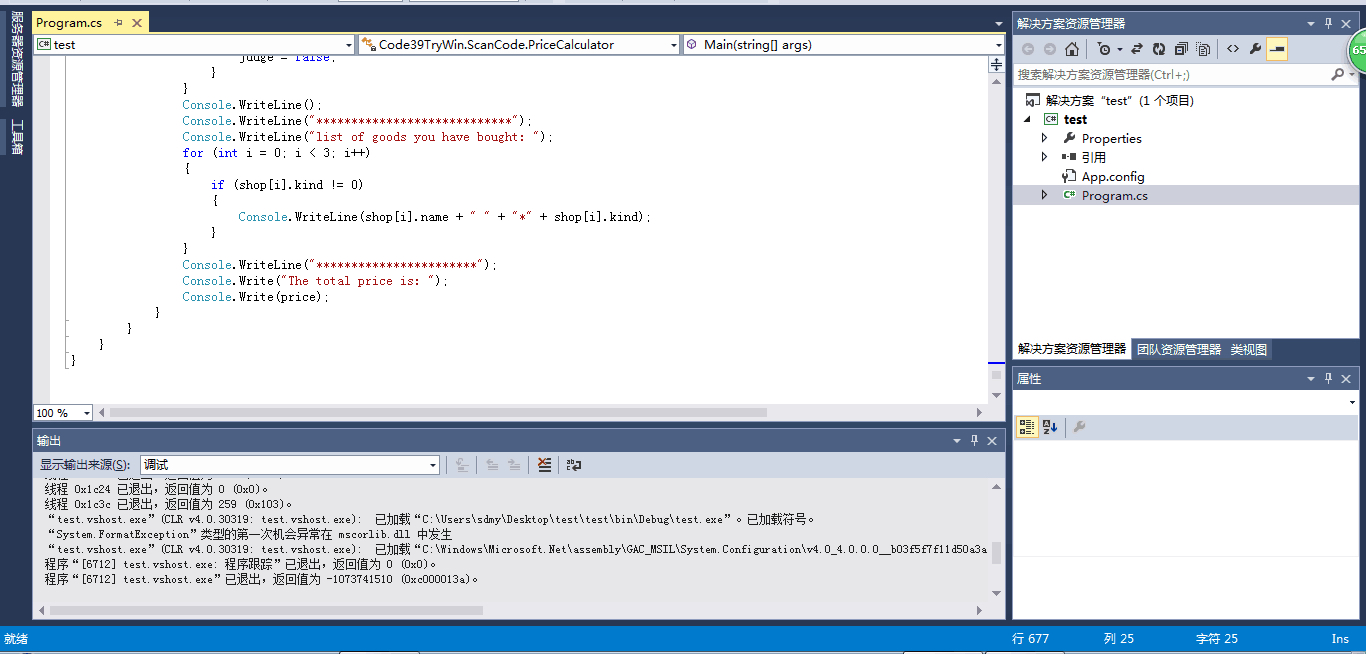Viewport: 1366px width, 654px height.
Task: Click status bar text 行 677
Action: pyautogui.click(x=1030, y=638)
